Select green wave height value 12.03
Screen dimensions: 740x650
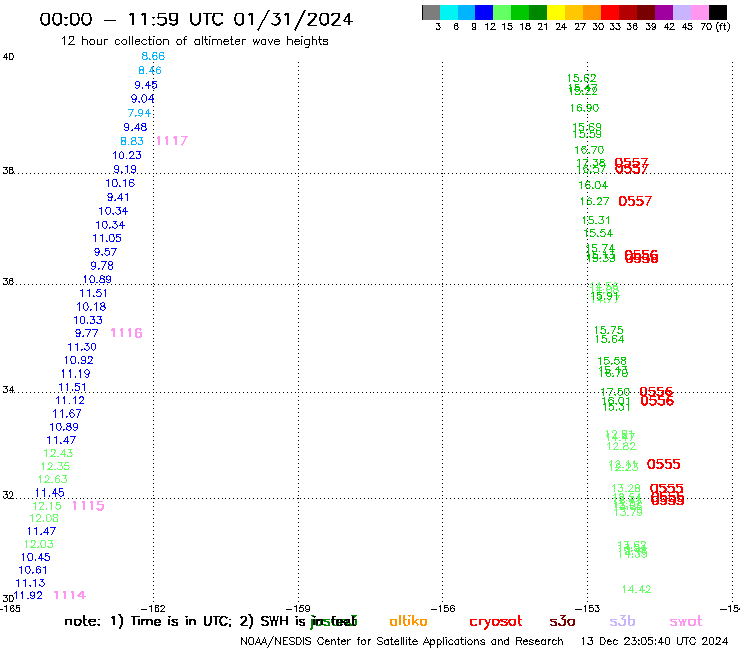[x=39, y=544]
